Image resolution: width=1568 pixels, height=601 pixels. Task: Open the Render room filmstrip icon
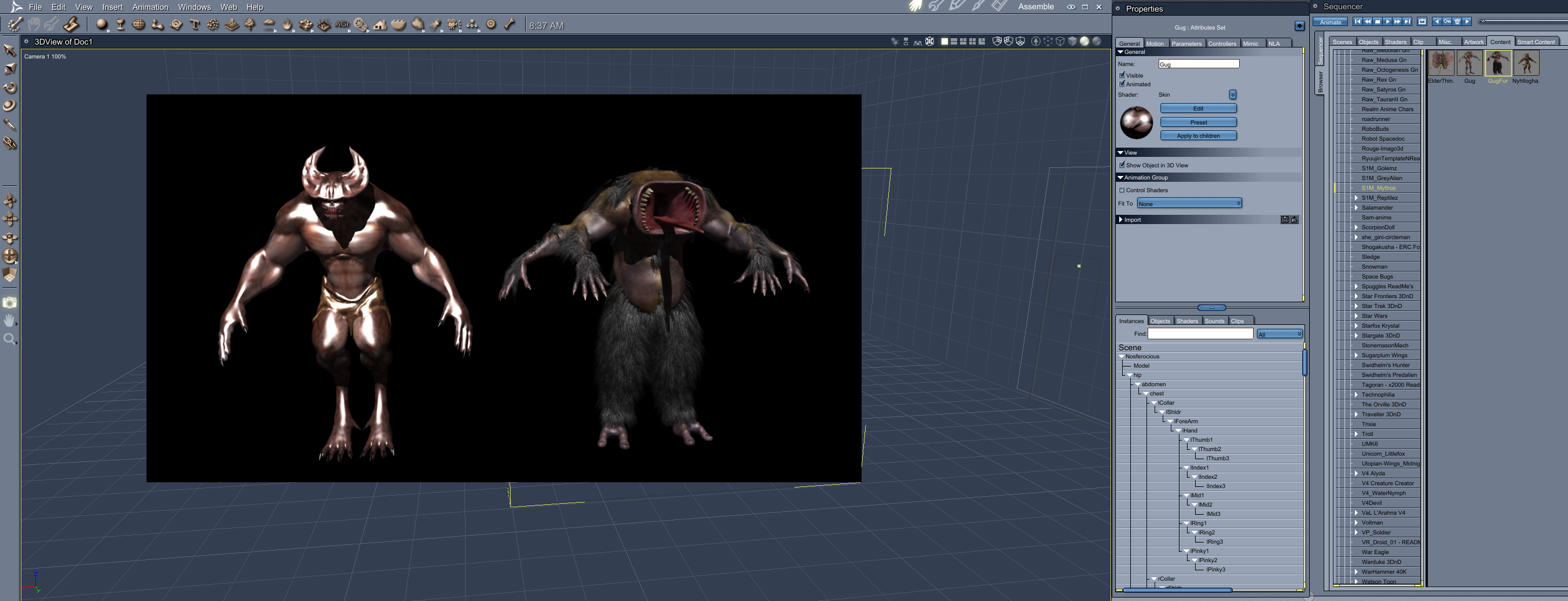tap(999, 6)
